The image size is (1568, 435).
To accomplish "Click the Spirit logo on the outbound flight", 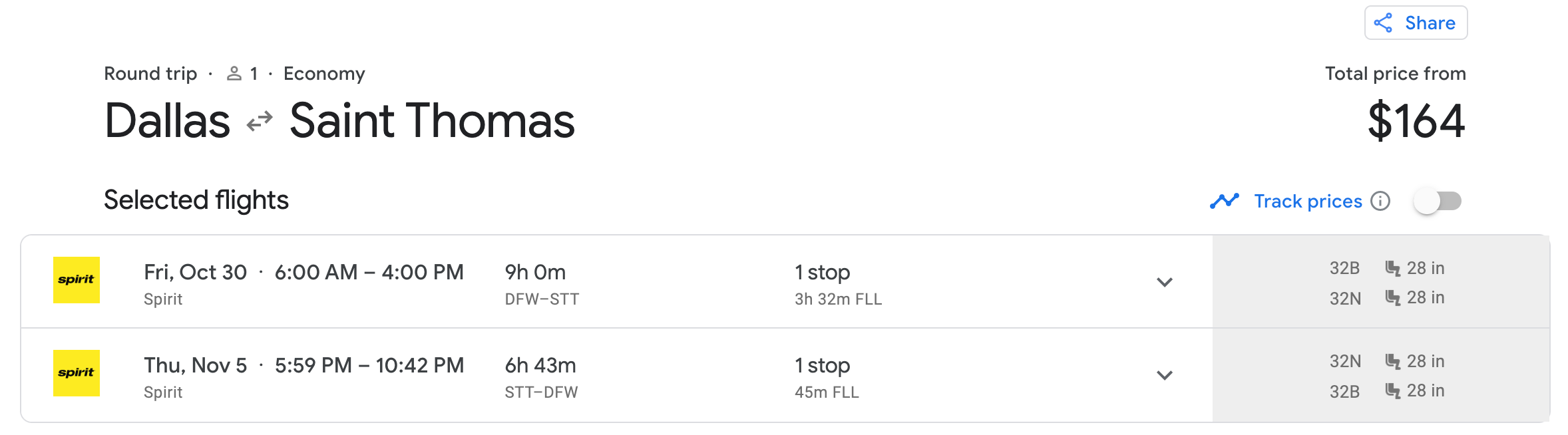I will point(77,280).
